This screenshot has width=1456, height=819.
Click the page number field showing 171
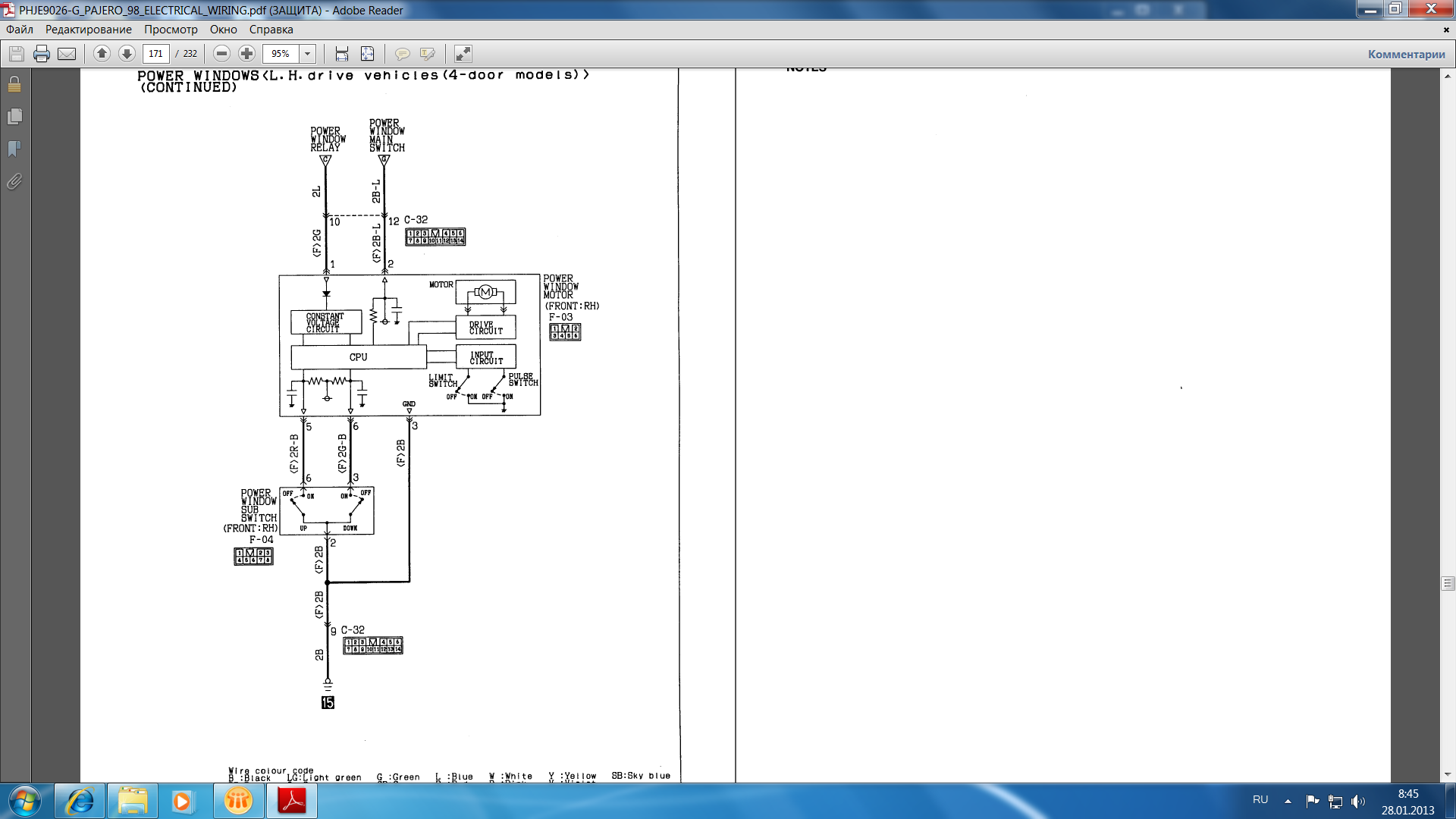[155, 54]
